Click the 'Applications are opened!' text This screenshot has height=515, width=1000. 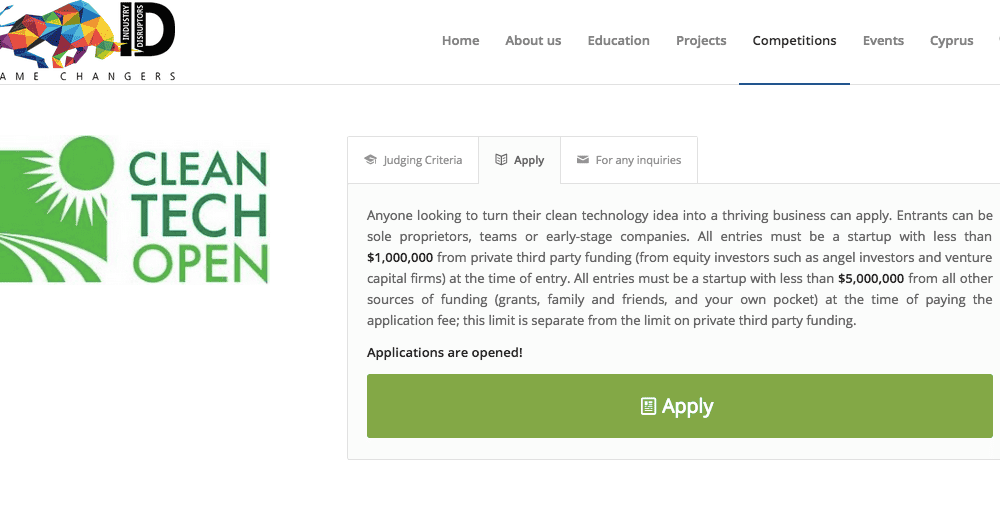coord(444,352)
